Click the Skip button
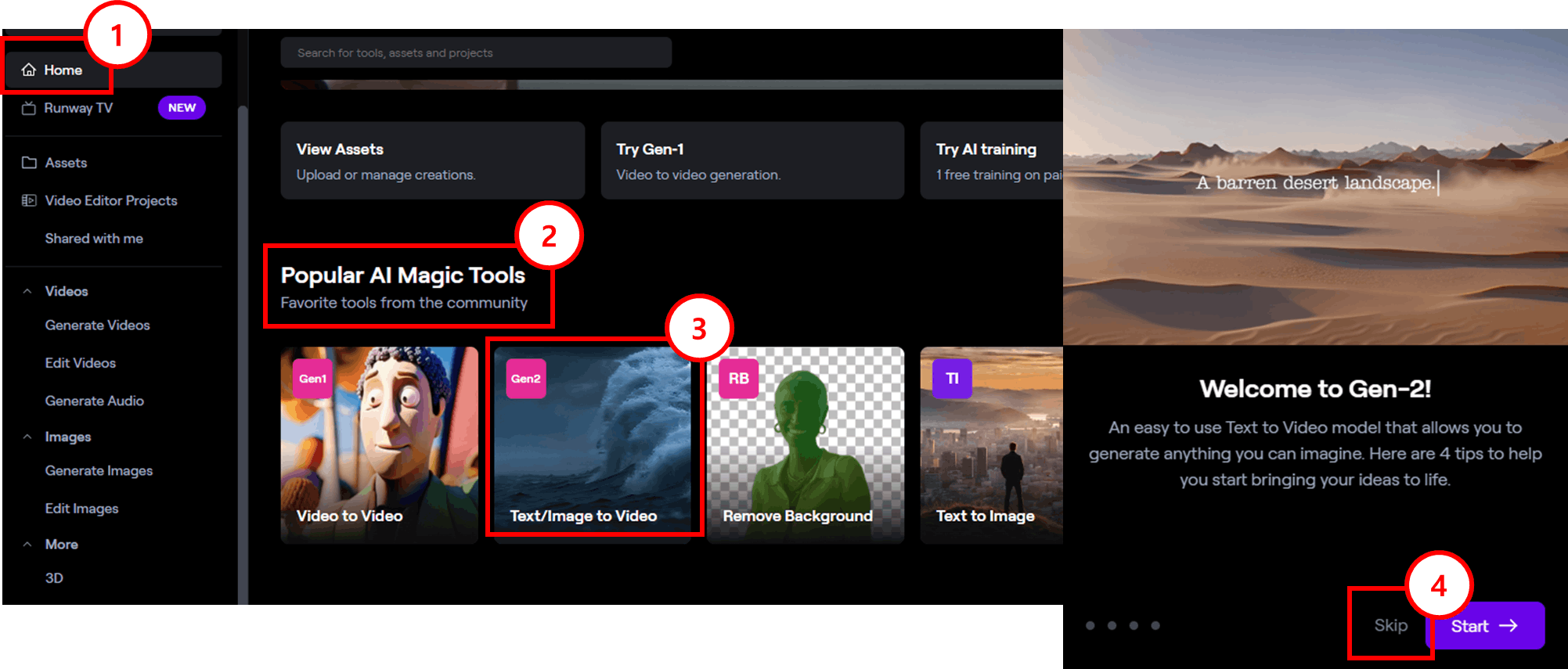This screenshot has width=1568, height=669. coord(1391,626)
